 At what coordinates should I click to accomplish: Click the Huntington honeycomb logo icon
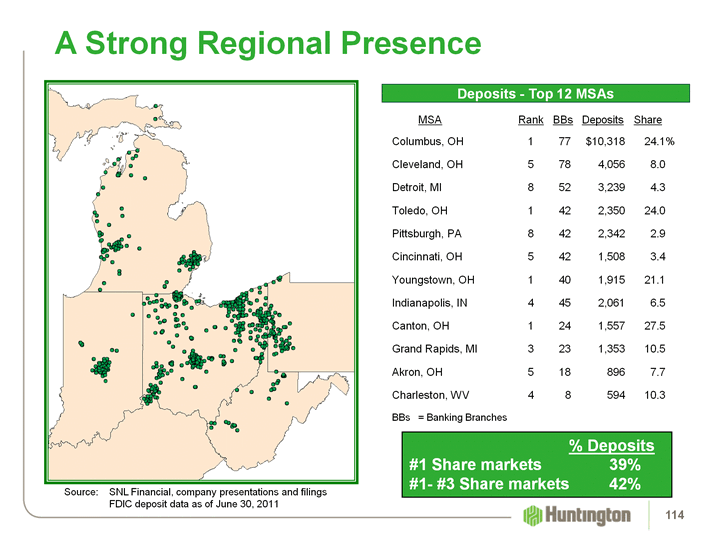coord(533,515)
